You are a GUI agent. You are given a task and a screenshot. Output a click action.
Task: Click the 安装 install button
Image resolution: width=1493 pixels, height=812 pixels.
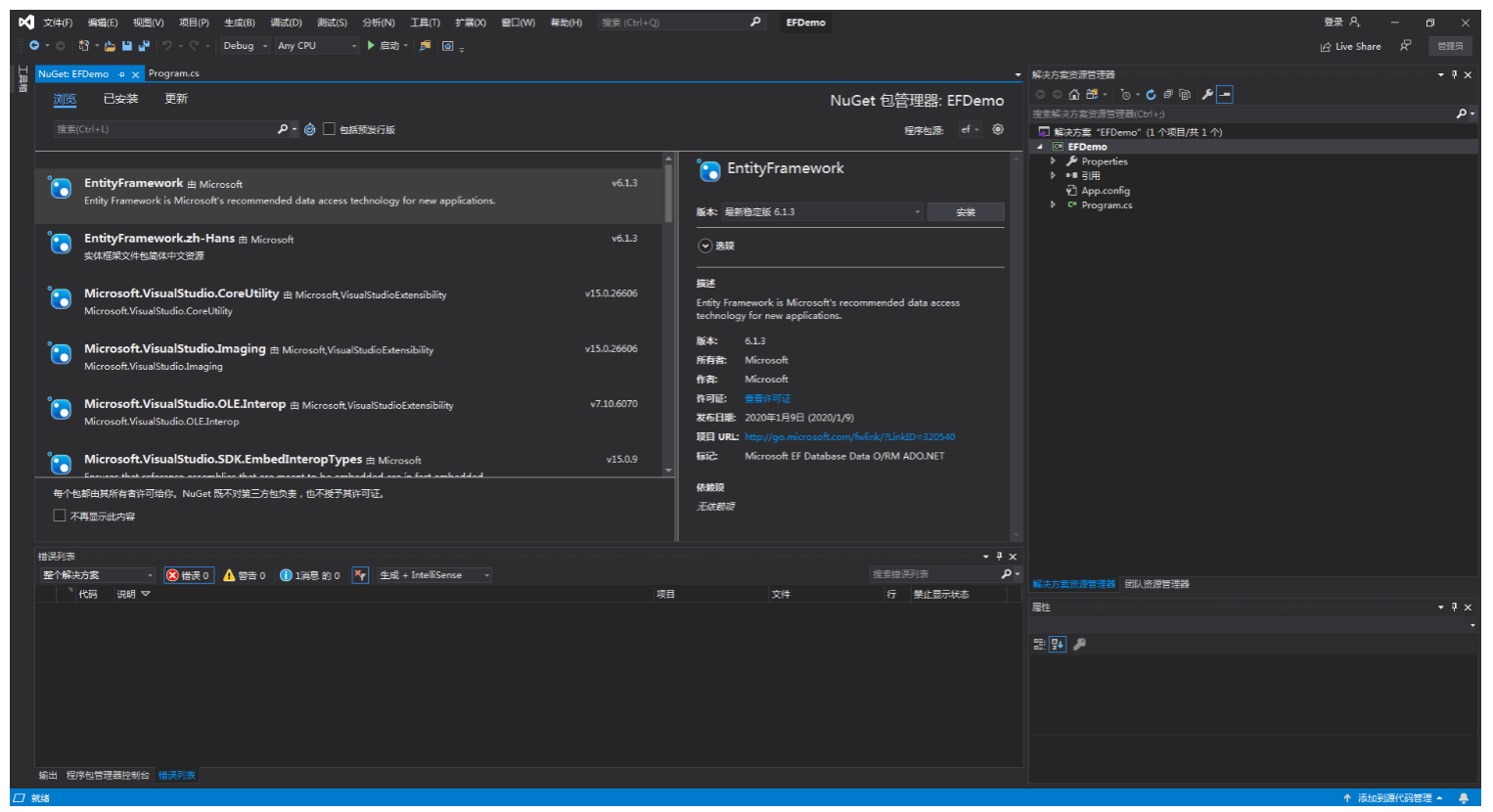965,212
